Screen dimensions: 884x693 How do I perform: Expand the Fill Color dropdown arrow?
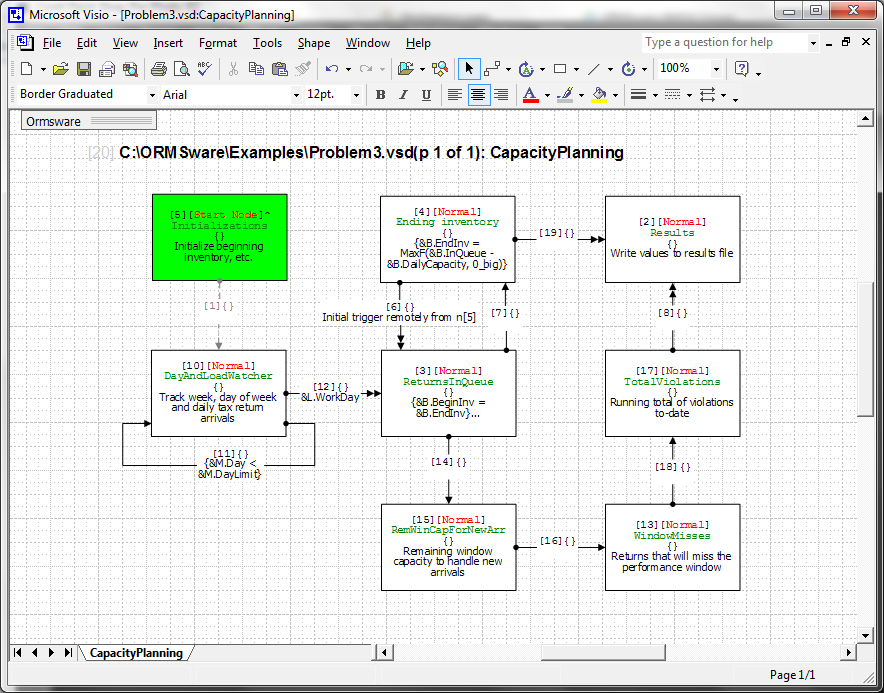(x=615, y=95)
